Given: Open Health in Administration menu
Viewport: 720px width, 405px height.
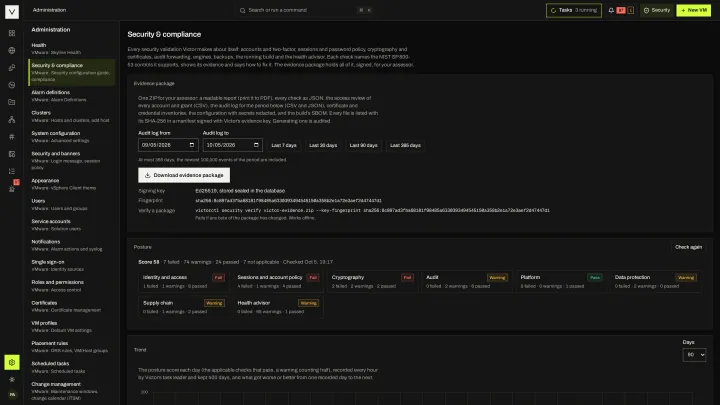Looking at the screenshot, I should click(x=71, y=49).
